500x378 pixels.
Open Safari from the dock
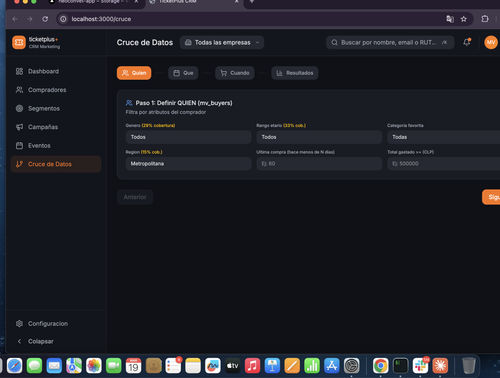click(15, 366)
